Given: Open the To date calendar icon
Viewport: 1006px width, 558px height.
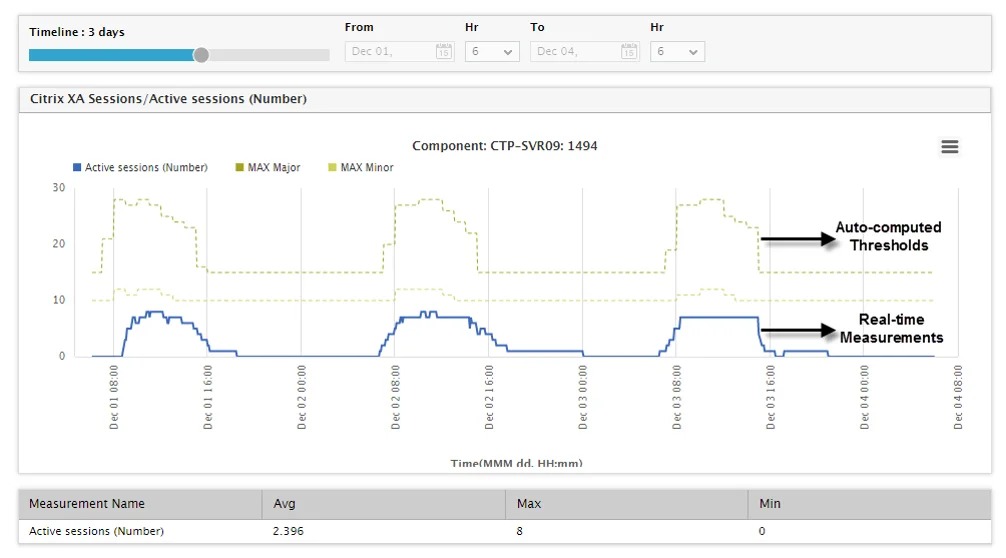Looking at the screenshot, I should click(629, 51).
